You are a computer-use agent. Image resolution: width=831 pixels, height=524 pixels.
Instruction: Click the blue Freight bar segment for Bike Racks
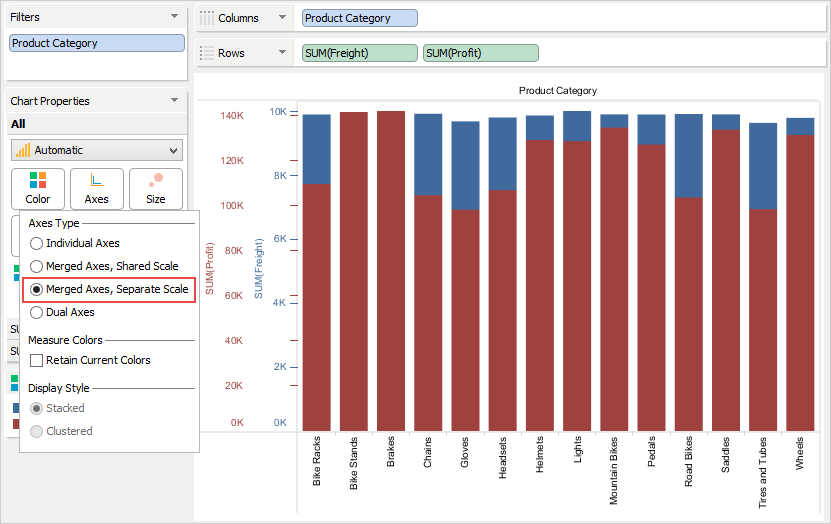tap(316, 149)
